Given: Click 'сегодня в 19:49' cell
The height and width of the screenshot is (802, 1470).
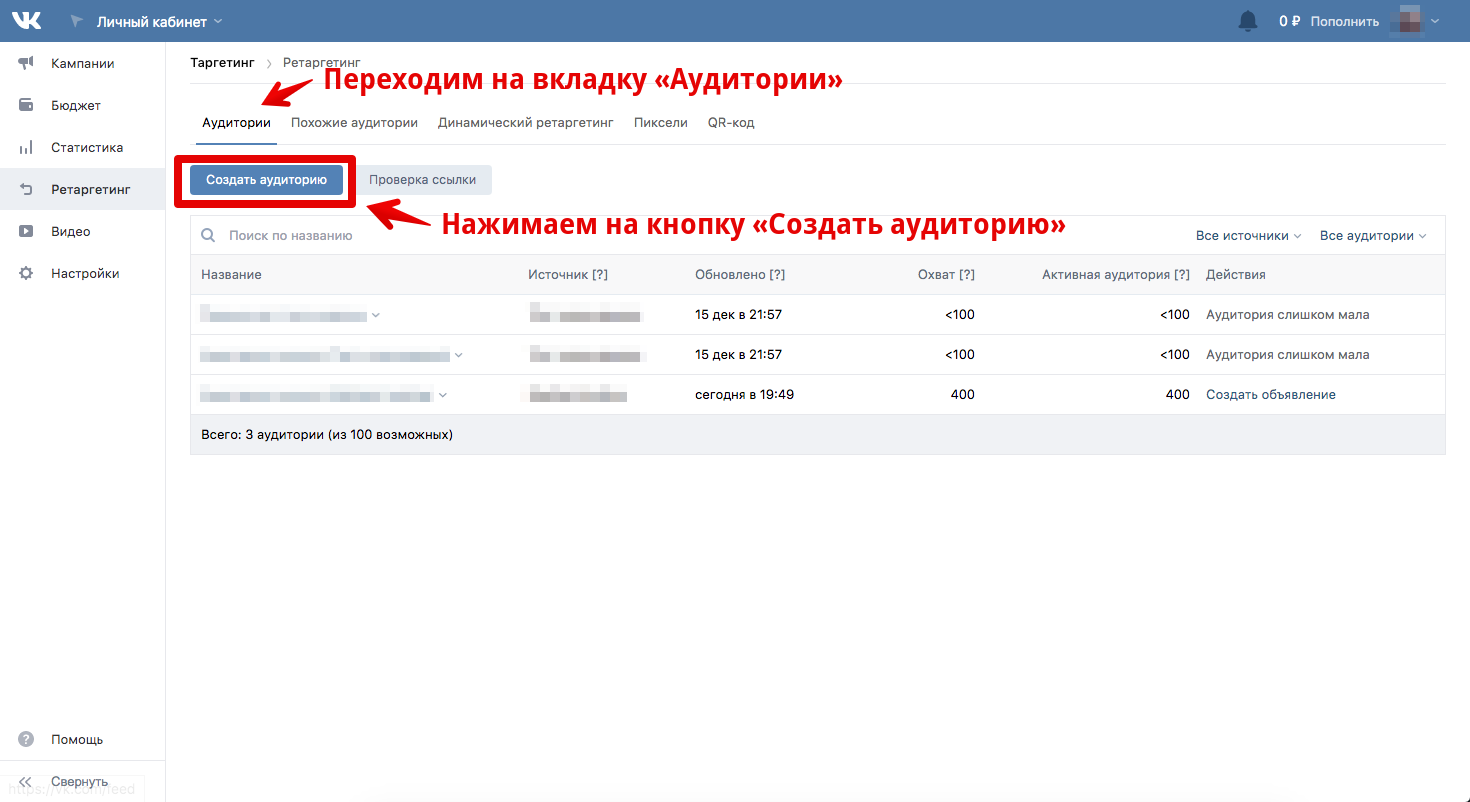Looking at the screenshot, I should [x=744, y=395].
